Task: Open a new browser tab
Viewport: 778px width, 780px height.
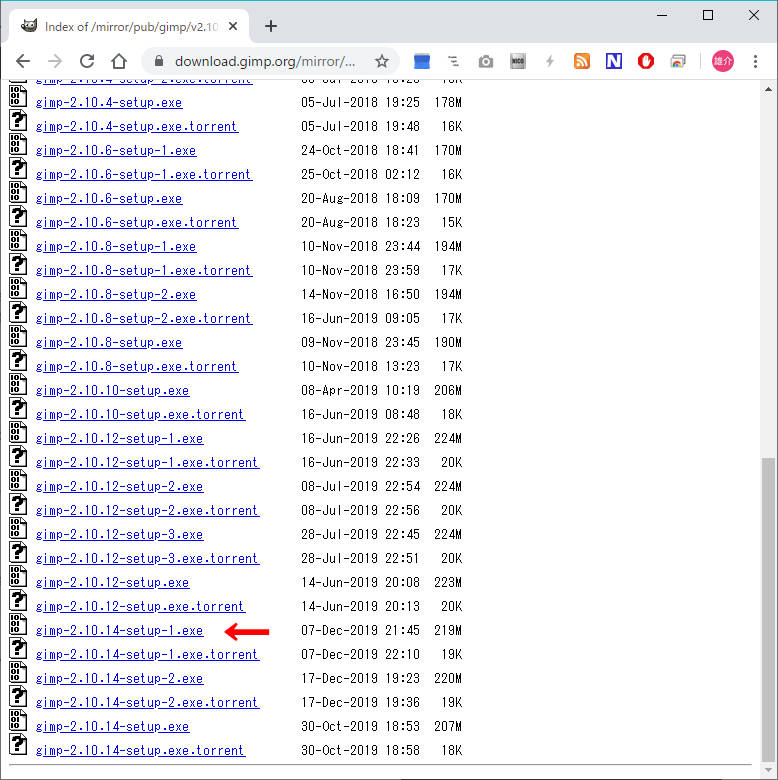Action: coord(271,26)
